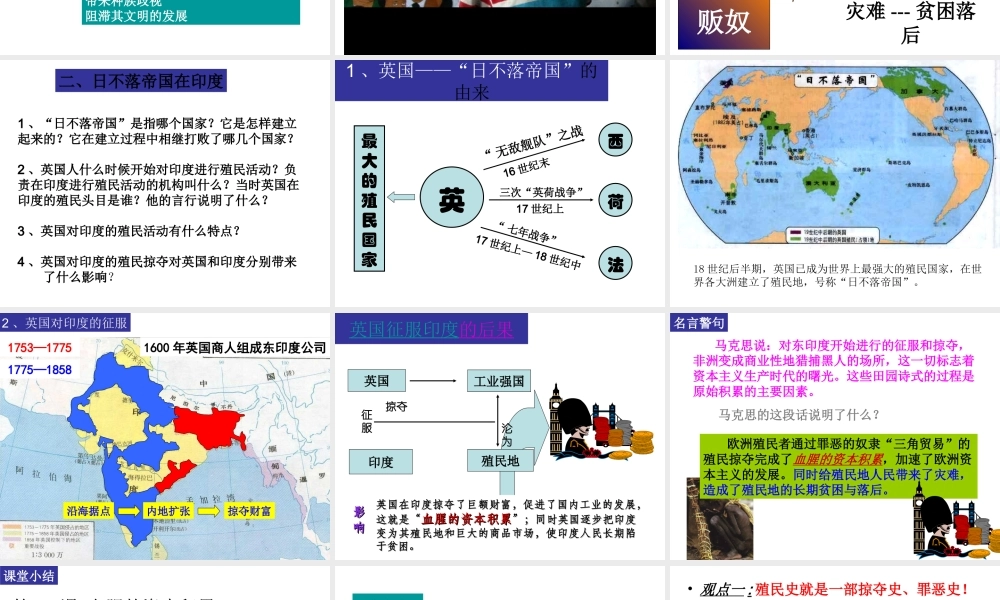The height and width of the screenshot is (600, 1000).
Task: Click the "西" Spain circle shape
Action: (x=615, y=140)
